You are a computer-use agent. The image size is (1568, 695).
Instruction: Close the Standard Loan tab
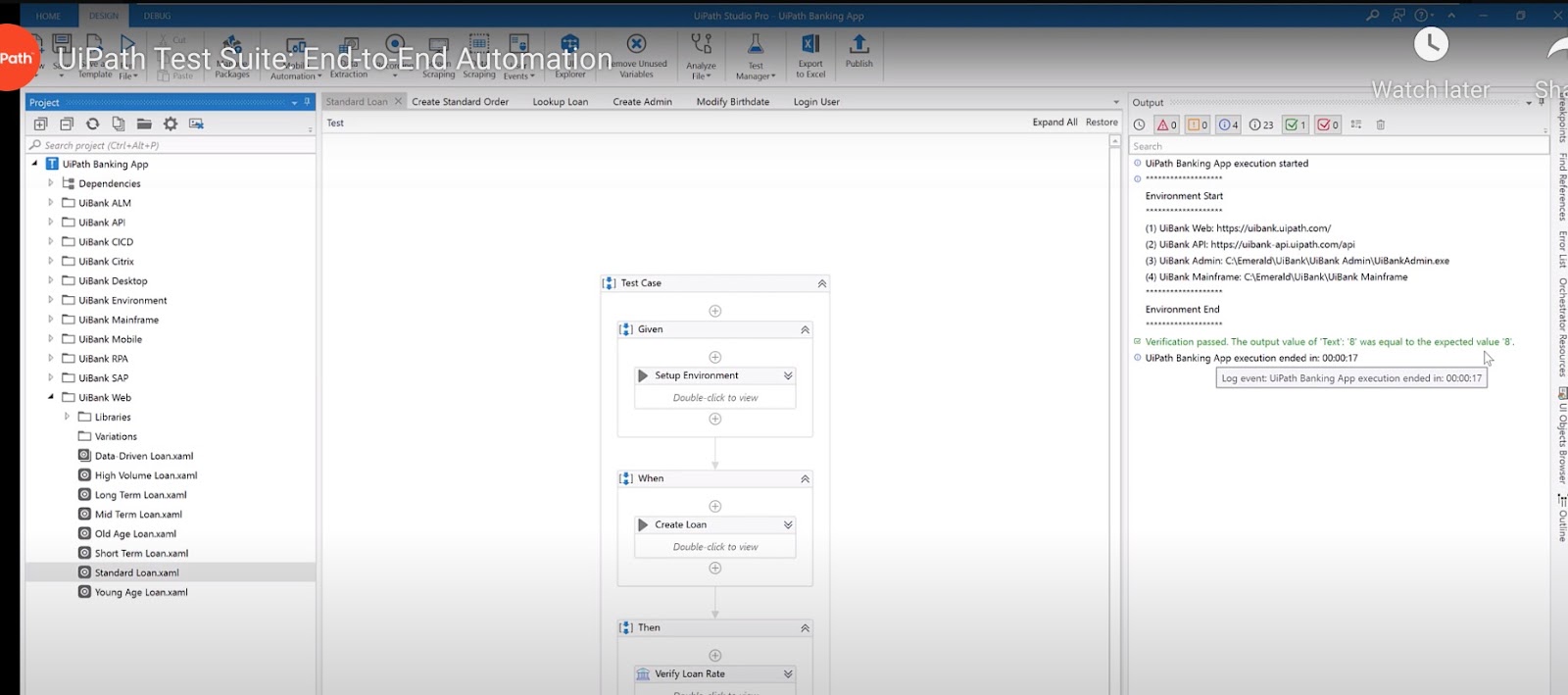click(x=398, y=101)
